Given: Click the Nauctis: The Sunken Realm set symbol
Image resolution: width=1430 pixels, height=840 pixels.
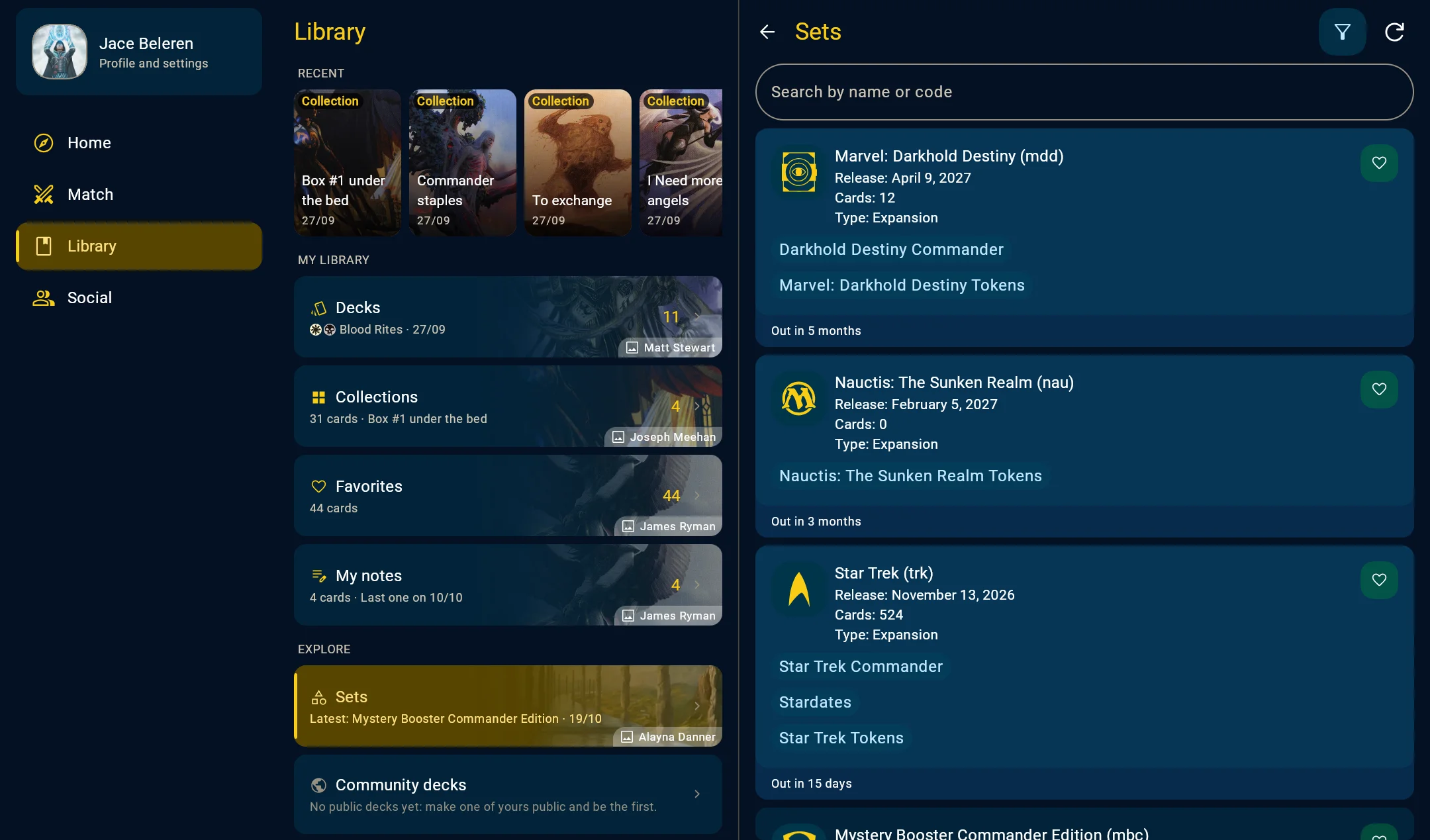Looking at the screenshot, I should point(799,398).
